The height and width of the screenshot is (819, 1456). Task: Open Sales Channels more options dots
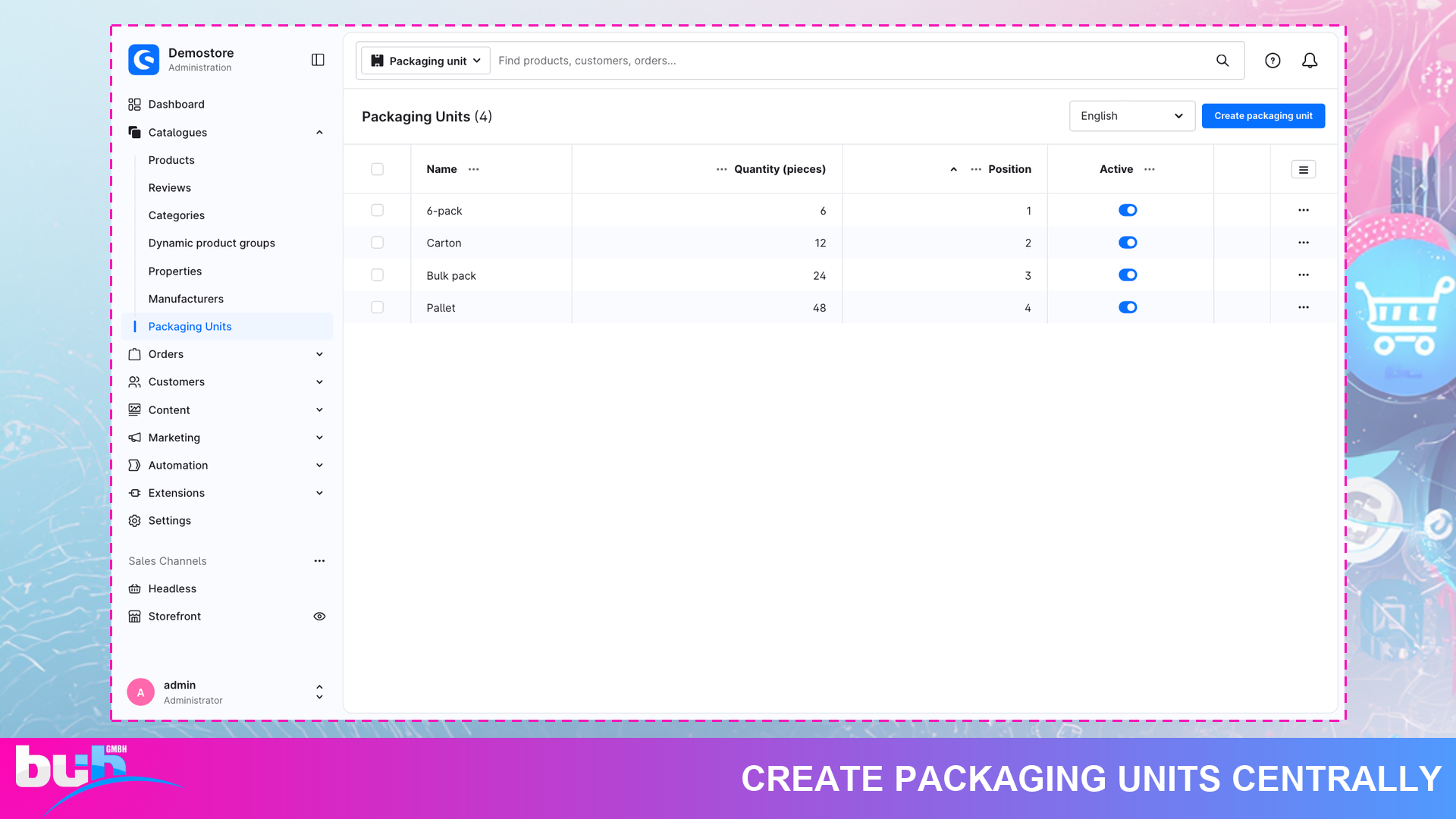point(319,561)
